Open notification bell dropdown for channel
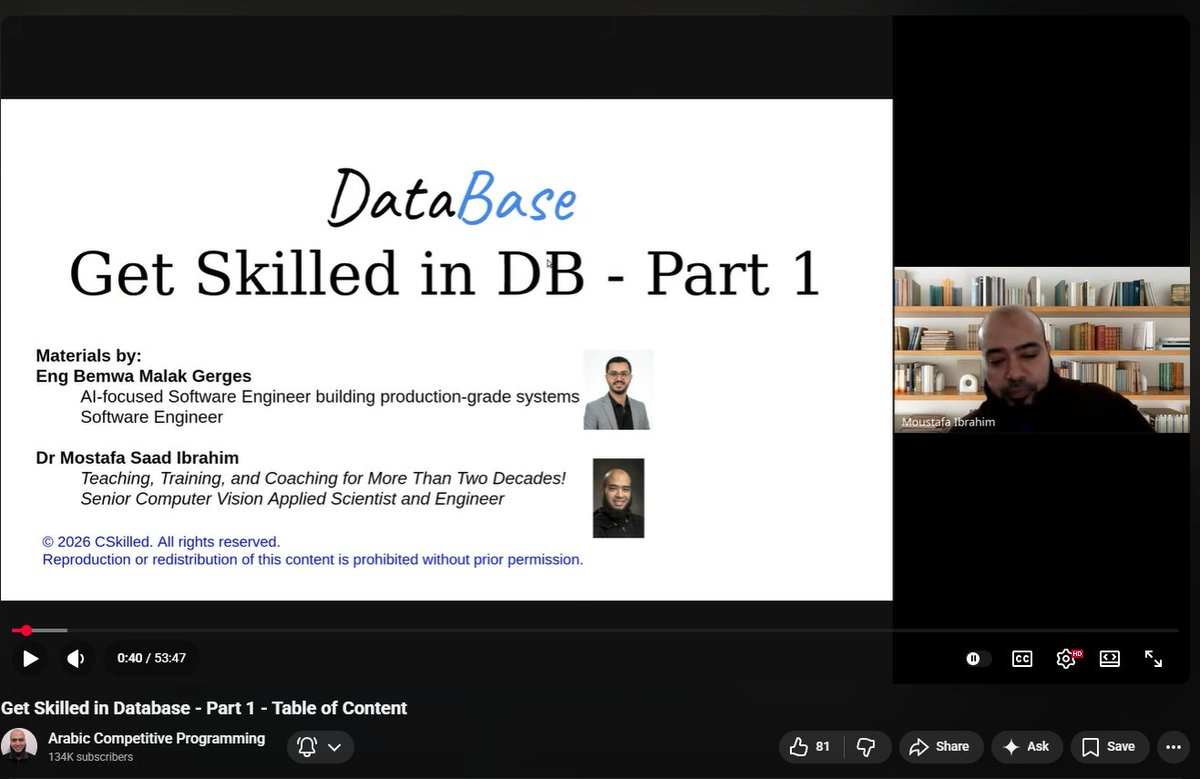Viewport: 1200px width, 779px height. tap(320, 746)
